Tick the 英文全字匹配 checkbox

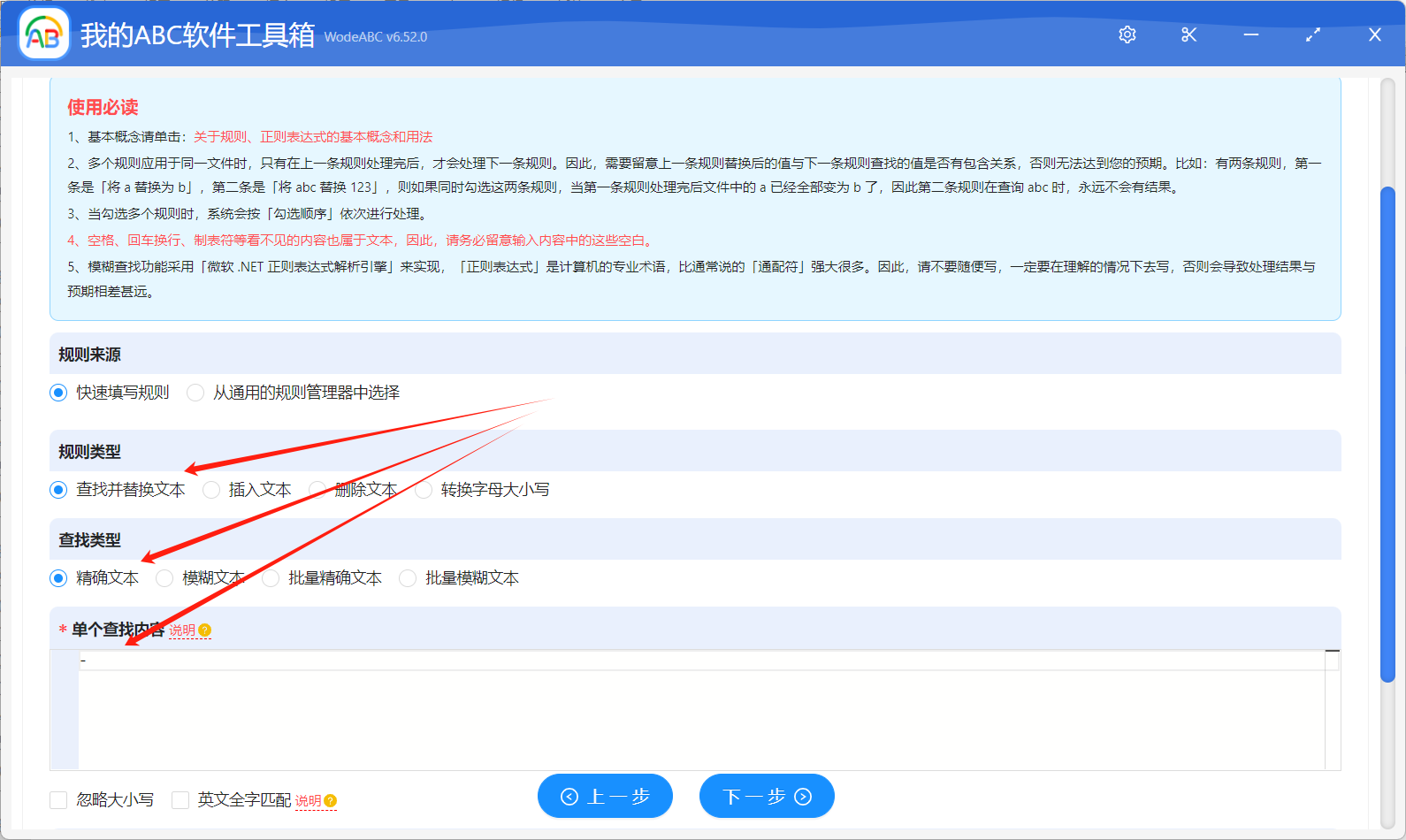[180, 800]
